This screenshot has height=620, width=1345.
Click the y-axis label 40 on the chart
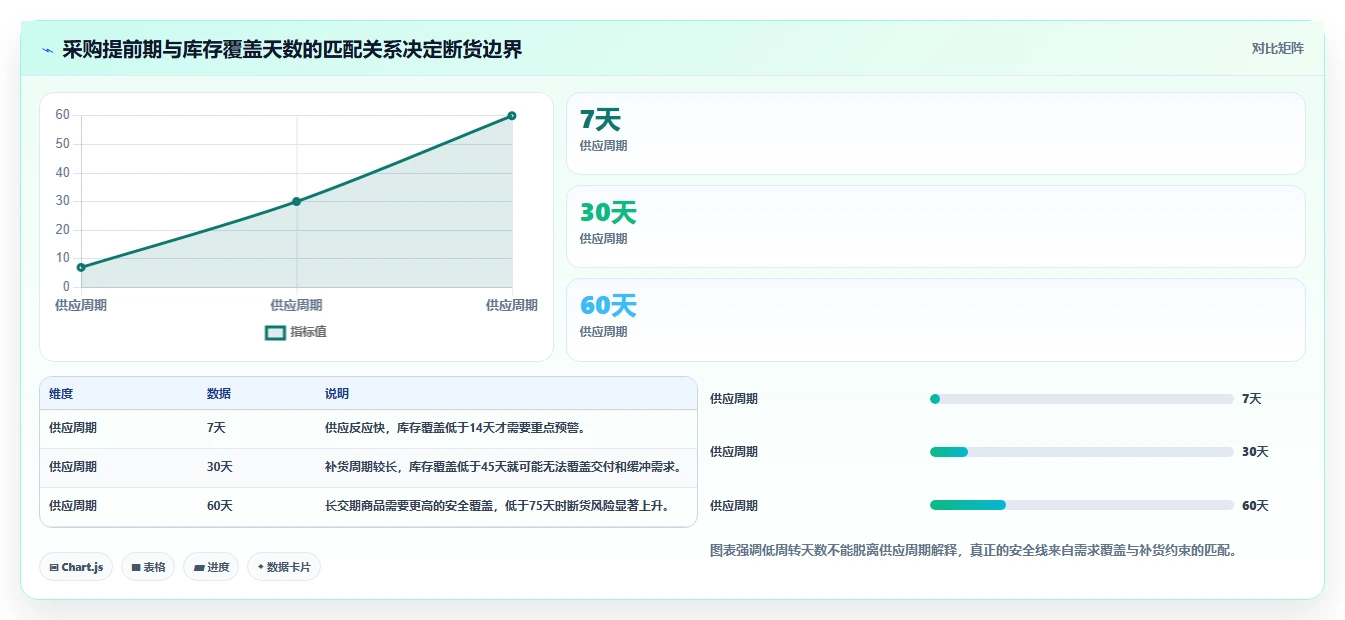pyautogui.click(x=62, y=172)
